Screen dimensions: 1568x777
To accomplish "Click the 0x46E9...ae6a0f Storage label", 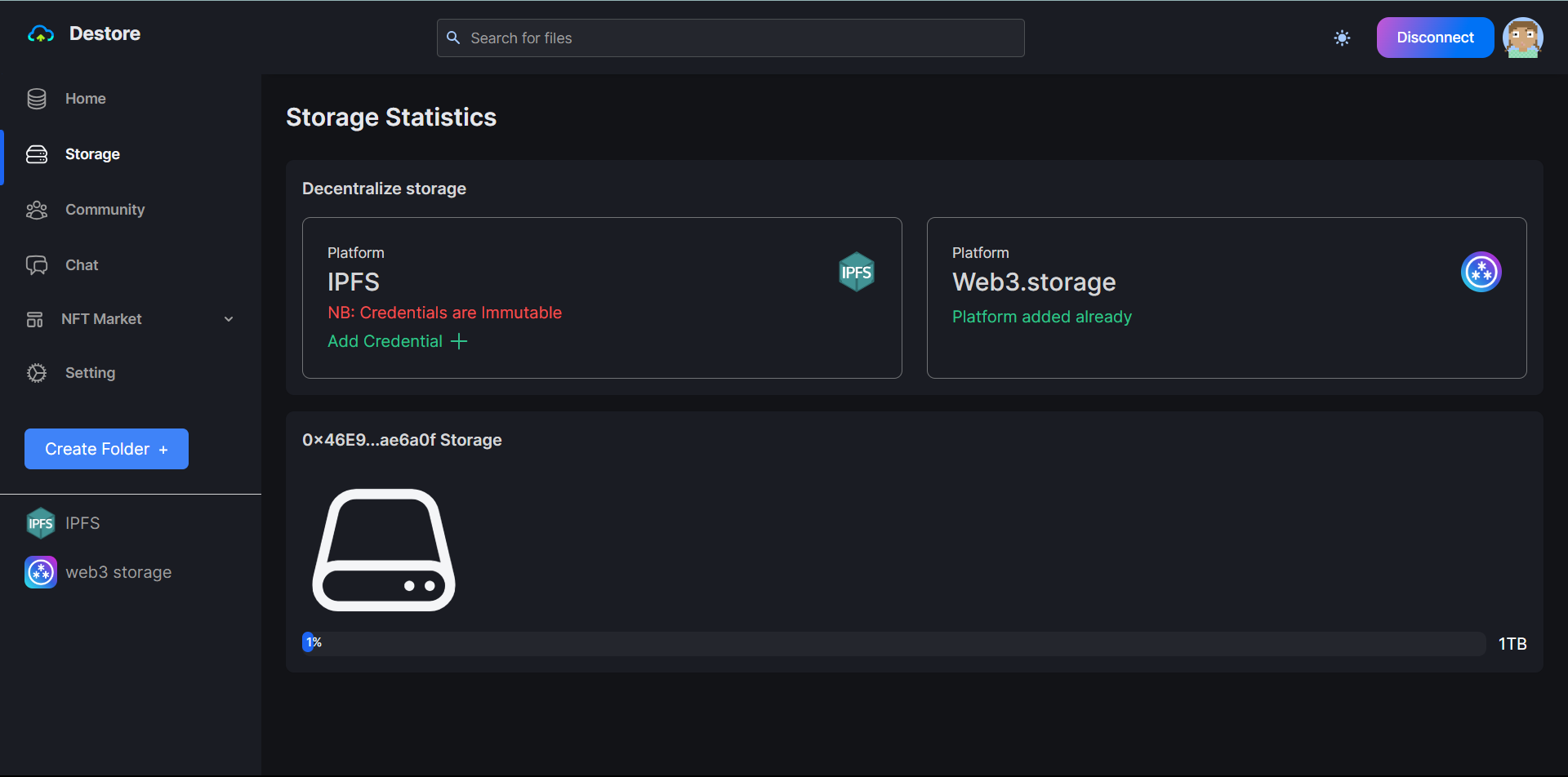I will pos(402,440).
